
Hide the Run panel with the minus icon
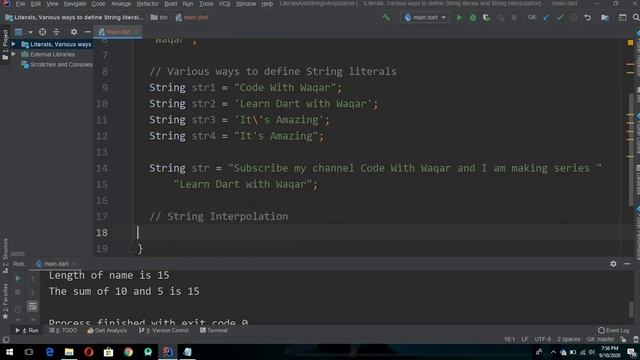coord(627,264)
